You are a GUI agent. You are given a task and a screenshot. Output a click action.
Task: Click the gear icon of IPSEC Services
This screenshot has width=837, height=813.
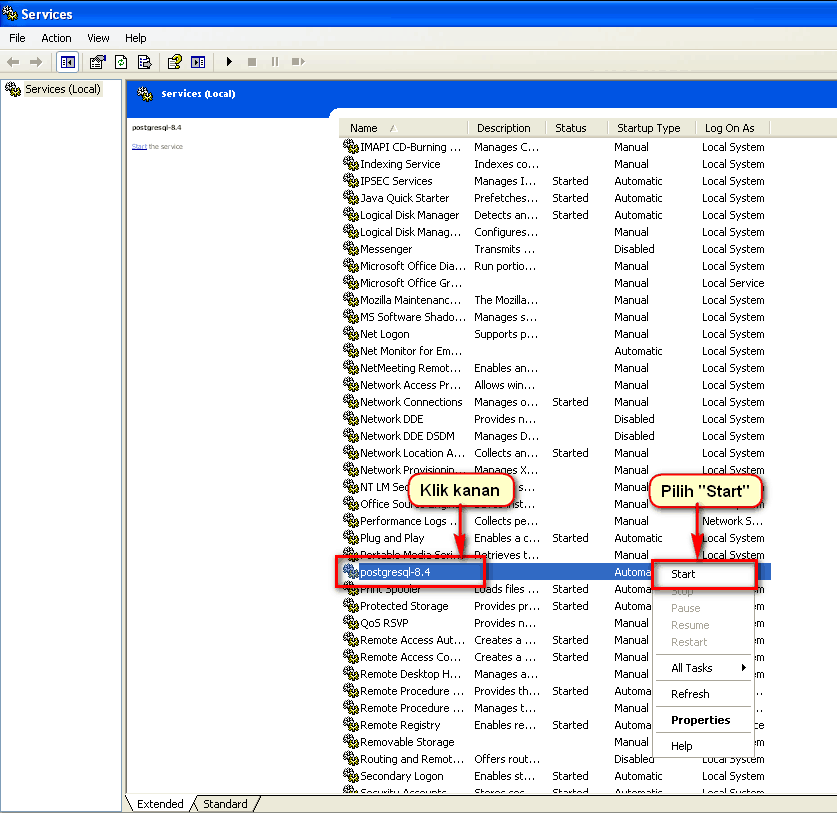[350, 180]
